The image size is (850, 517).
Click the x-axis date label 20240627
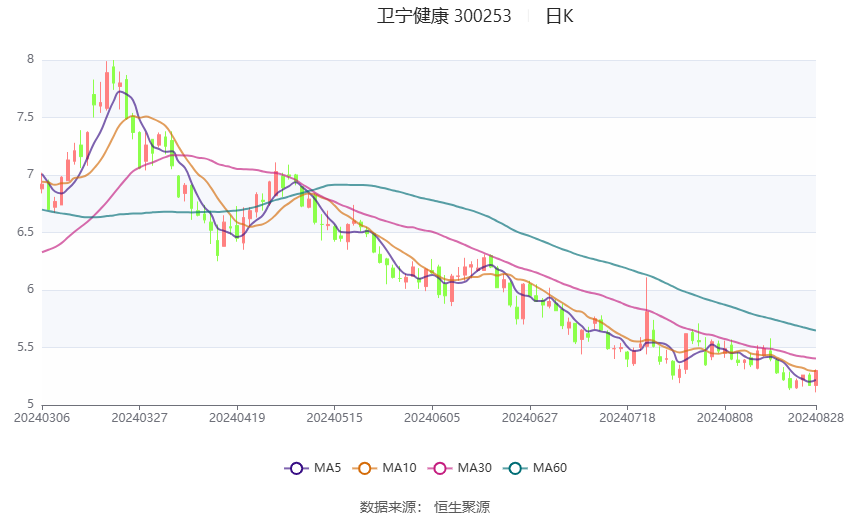coord(530,418)
